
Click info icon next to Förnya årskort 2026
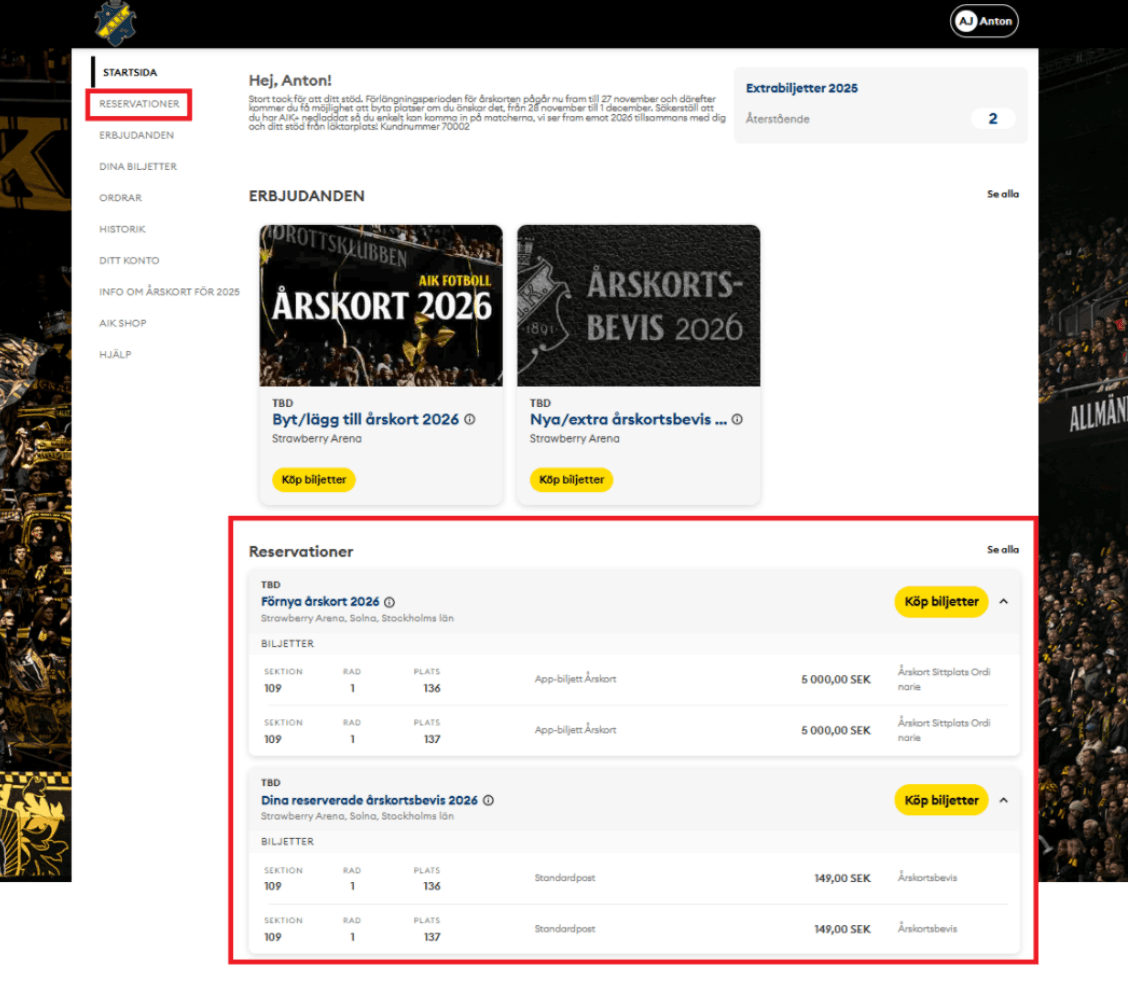390,602
